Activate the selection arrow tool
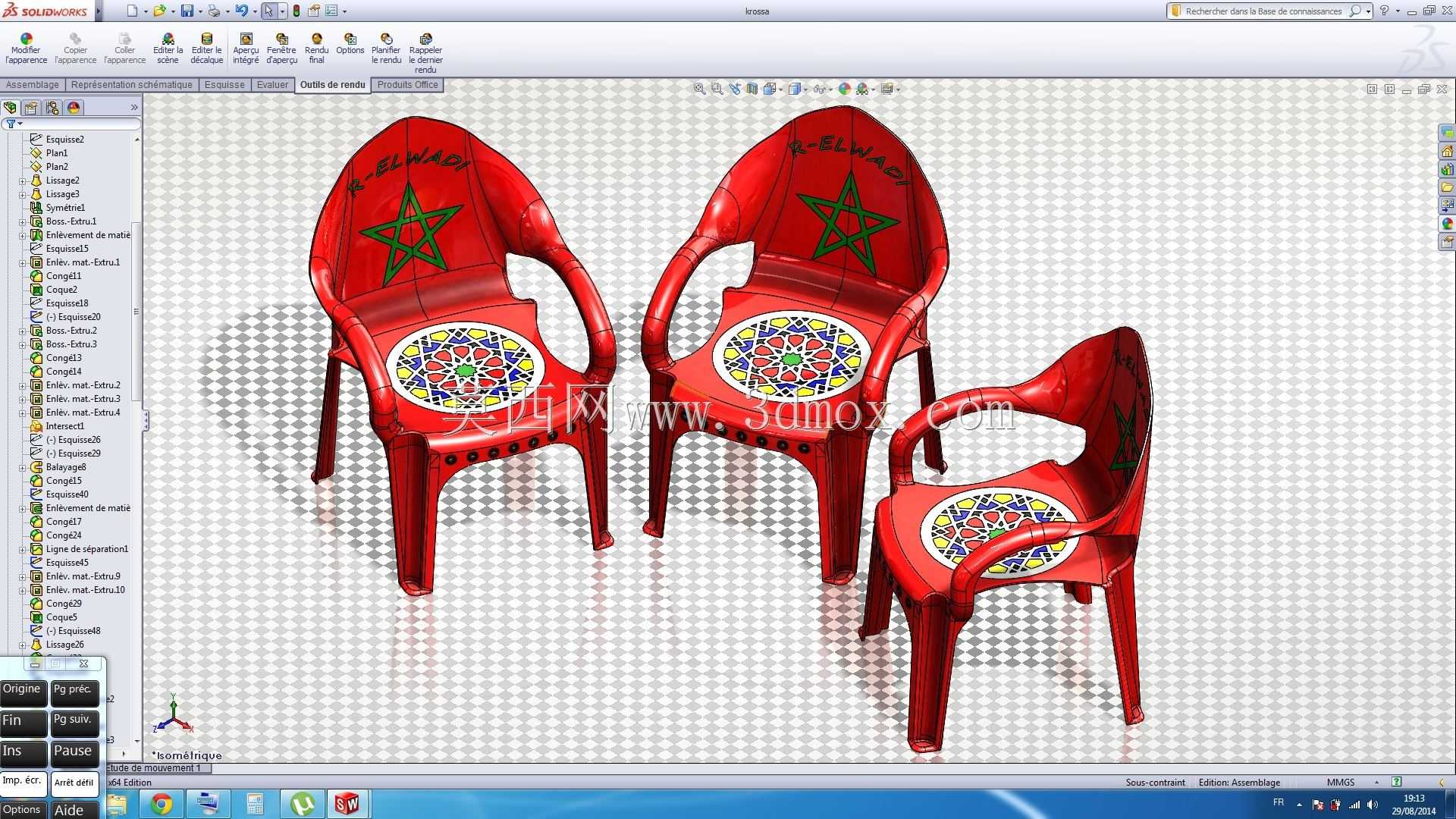 click(x=268, y=11)
